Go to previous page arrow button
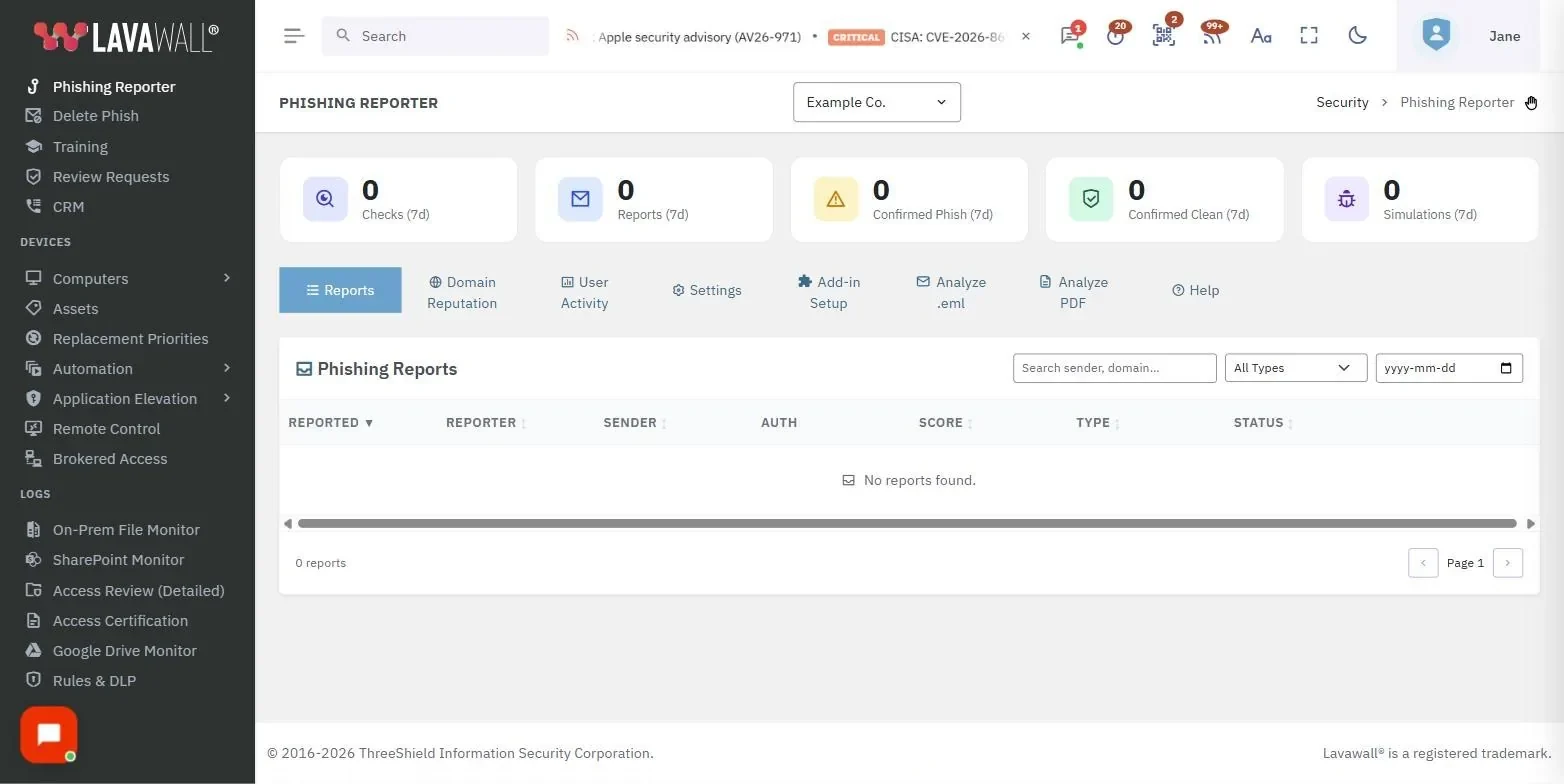 (1423, 563)
